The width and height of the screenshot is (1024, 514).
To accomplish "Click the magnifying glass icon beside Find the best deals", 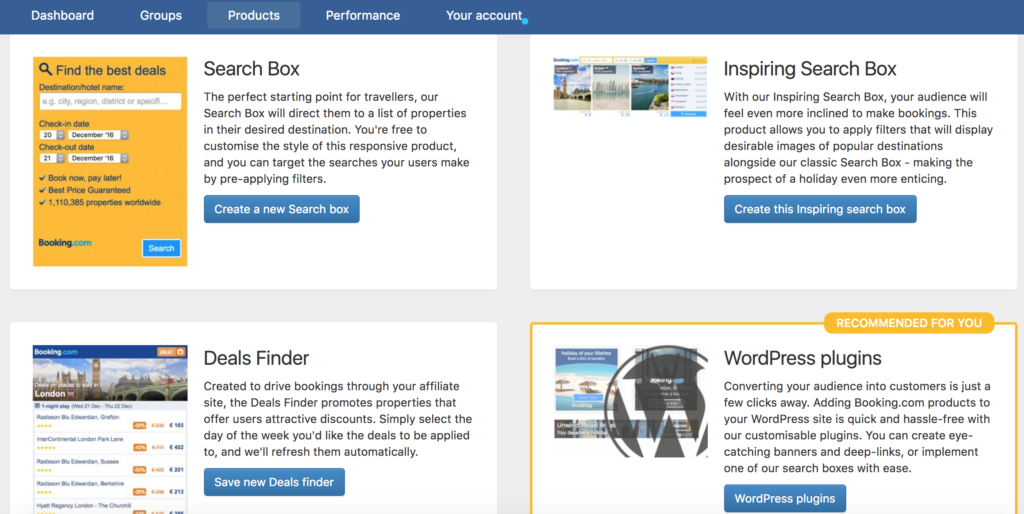I will click(46, 70).
